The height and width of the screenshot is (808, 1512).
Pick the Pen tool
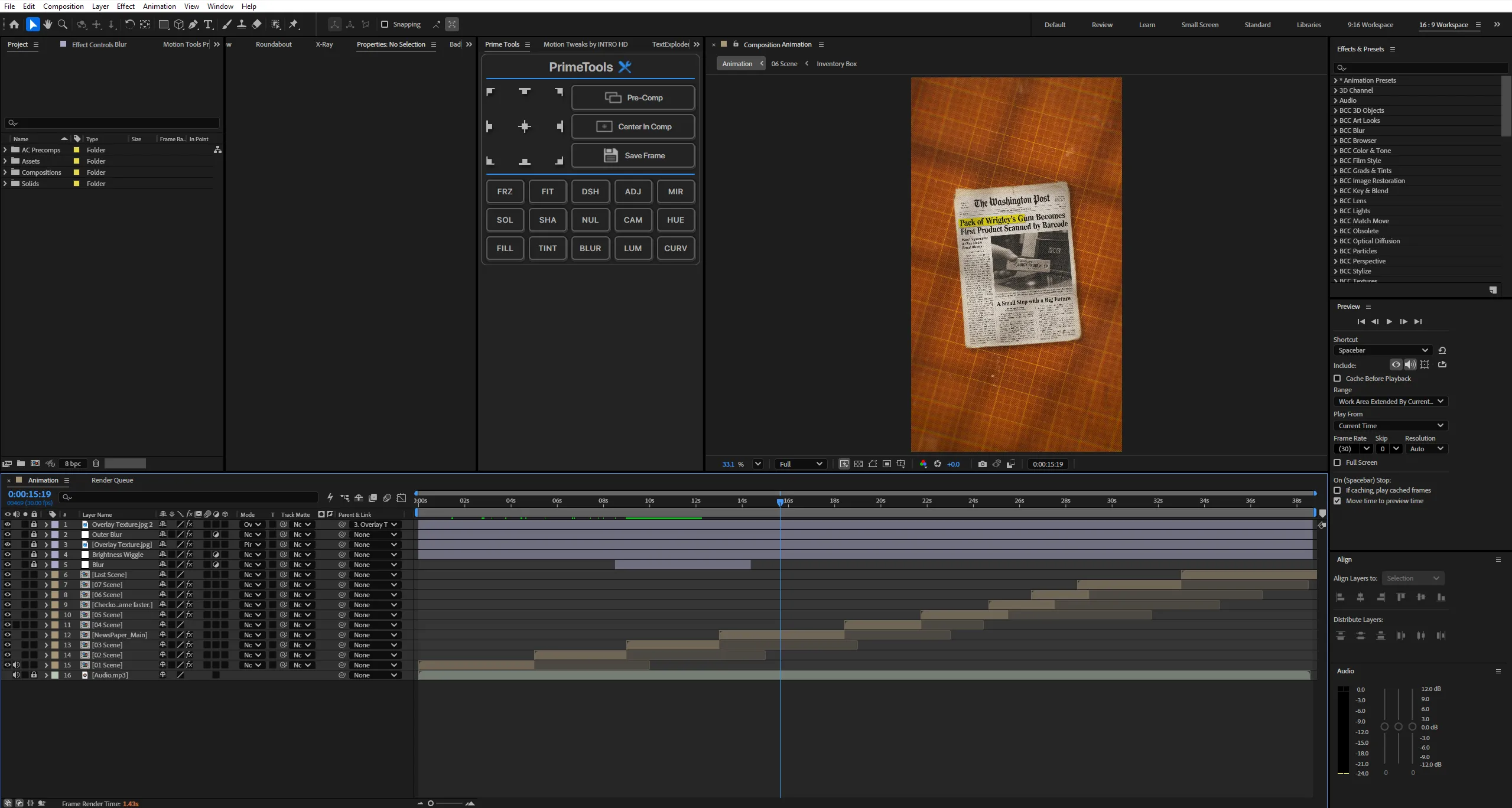193,24
